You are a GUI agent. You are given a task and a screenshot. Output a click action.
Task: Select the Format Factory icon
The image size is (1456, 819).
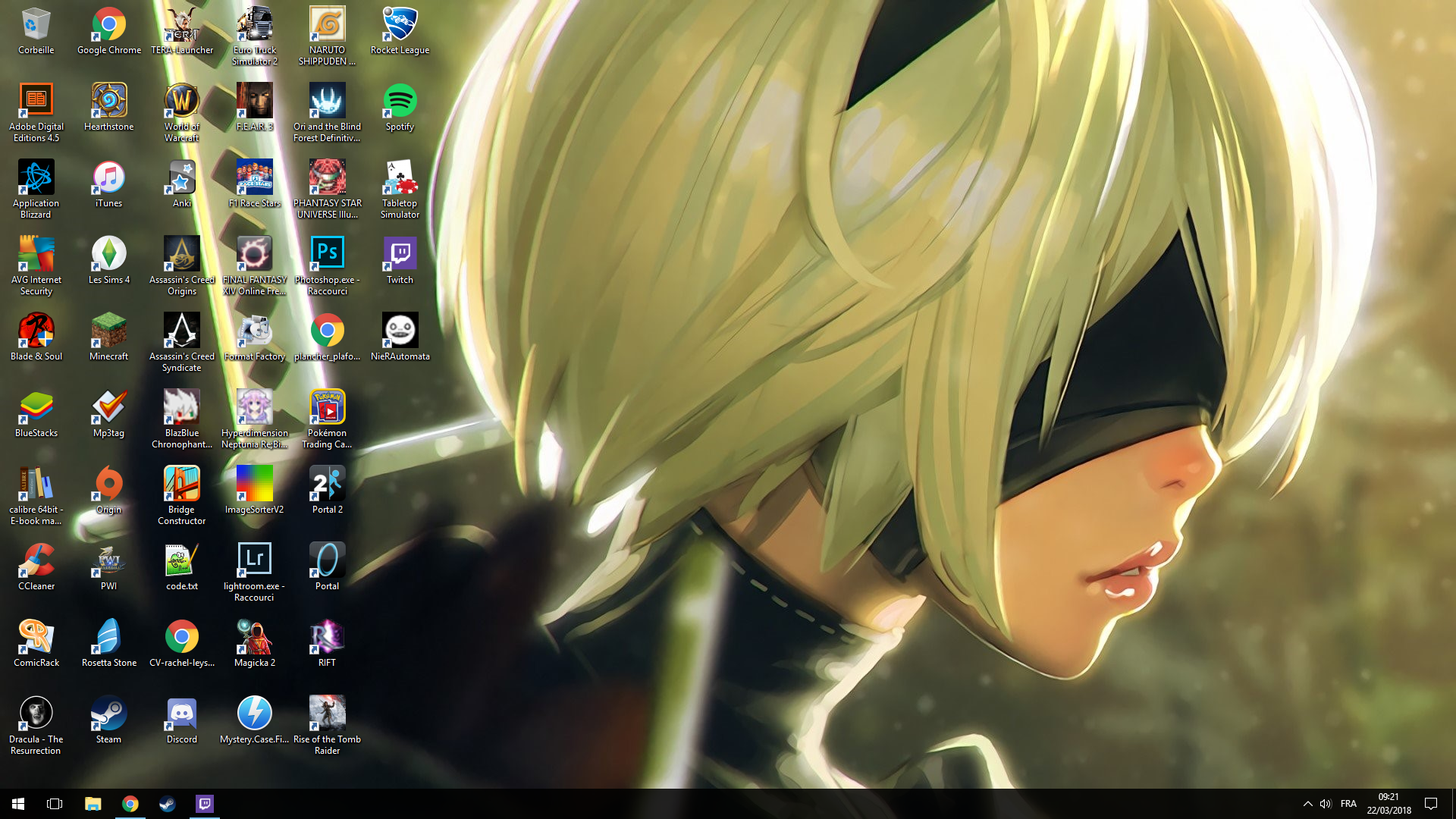point(255,338)
